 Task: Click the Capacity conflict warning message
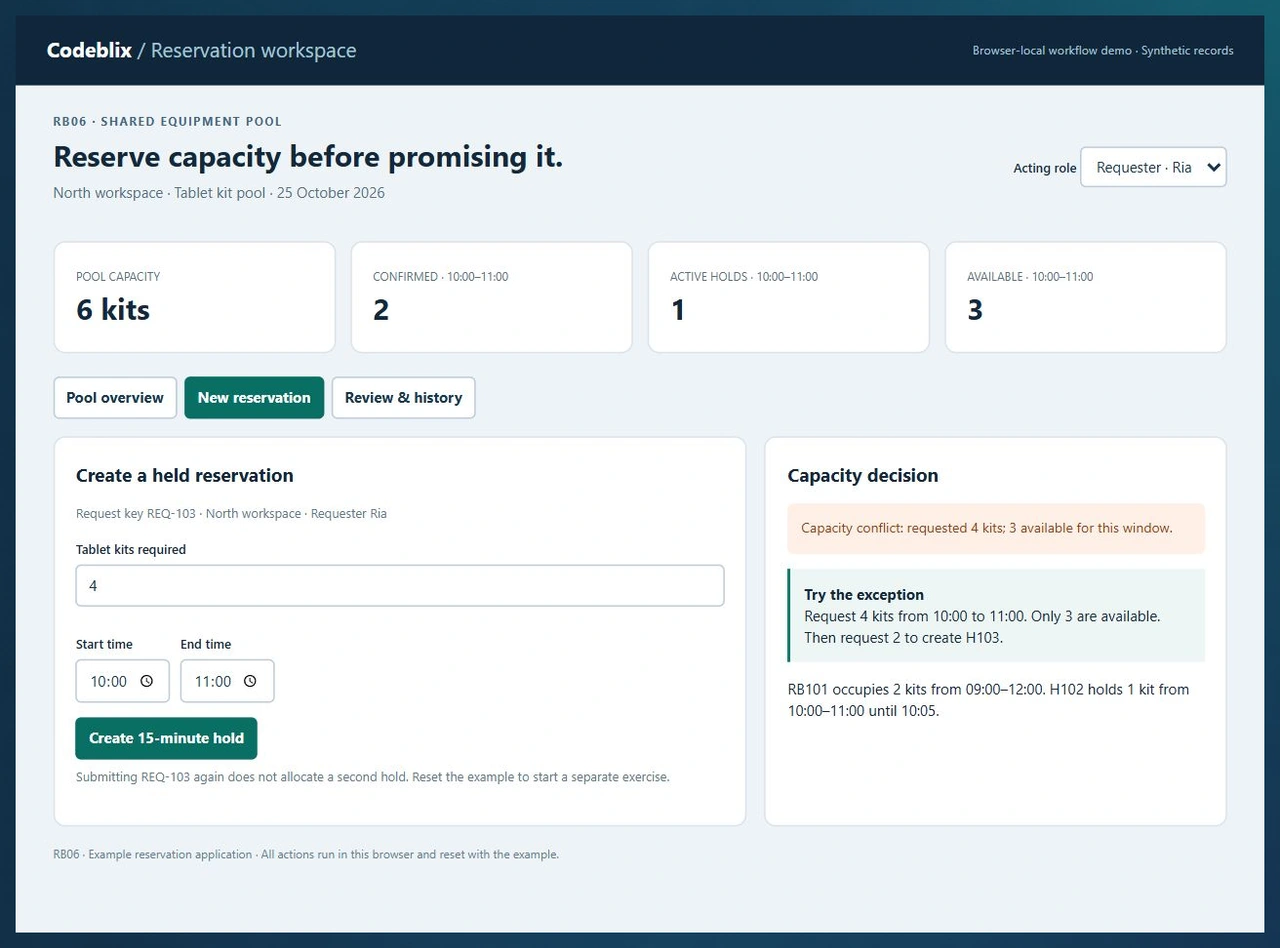click(x=996, y=528)
